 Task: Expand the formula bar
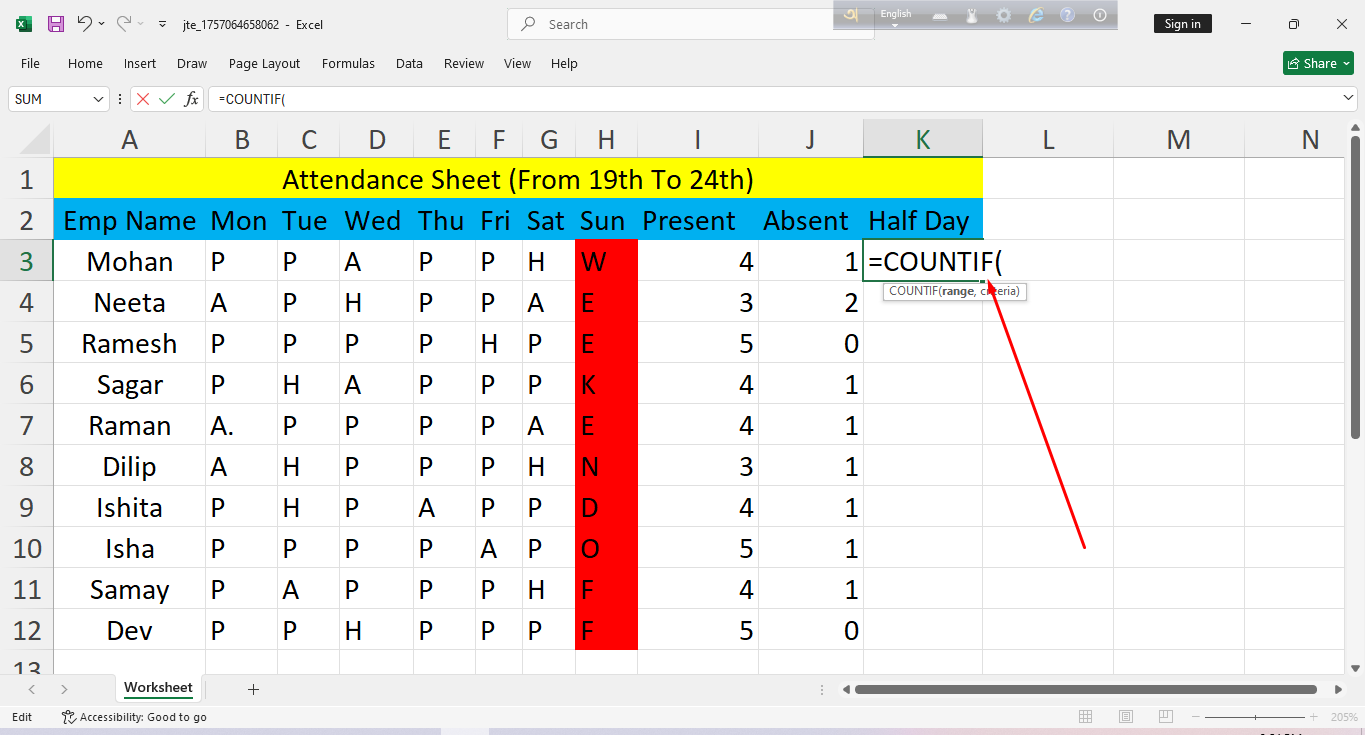[x=1348, y=98]
